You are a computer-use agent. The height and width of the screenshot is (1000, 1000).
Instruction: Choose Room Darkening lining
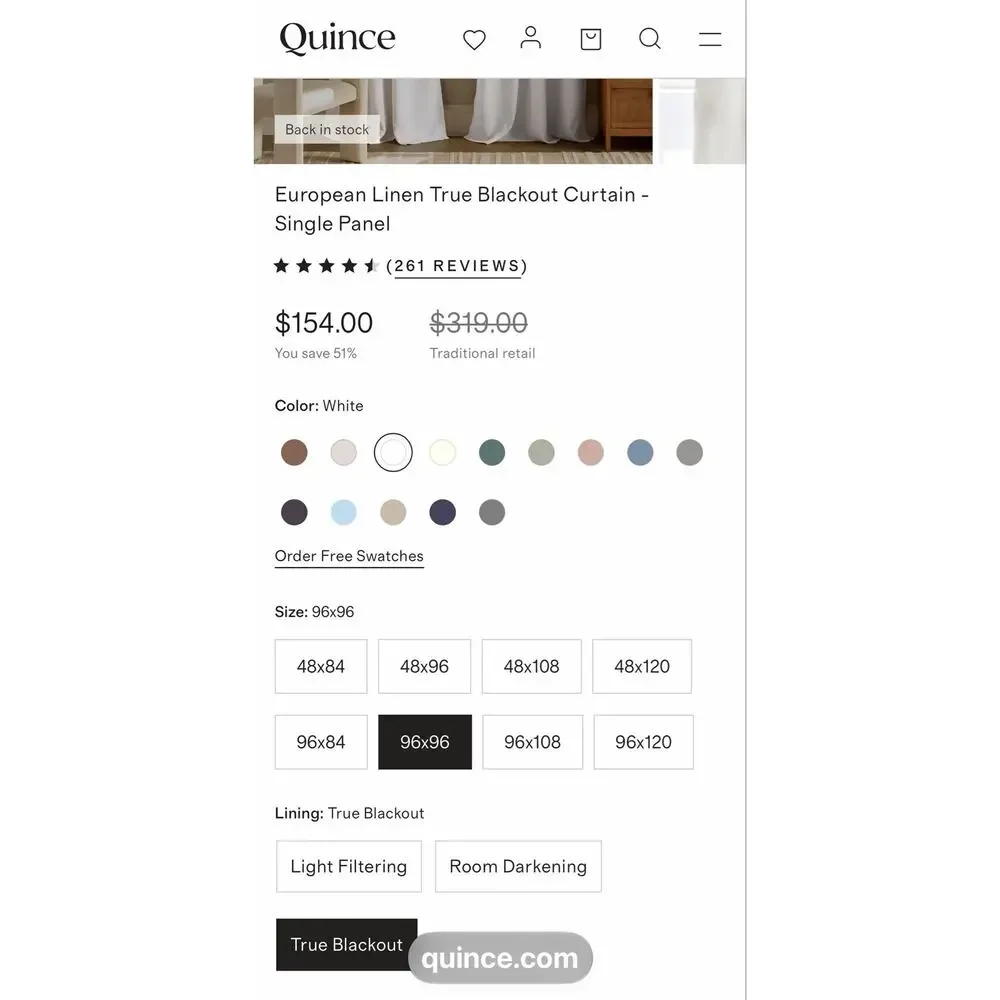[x=518, y=866]
